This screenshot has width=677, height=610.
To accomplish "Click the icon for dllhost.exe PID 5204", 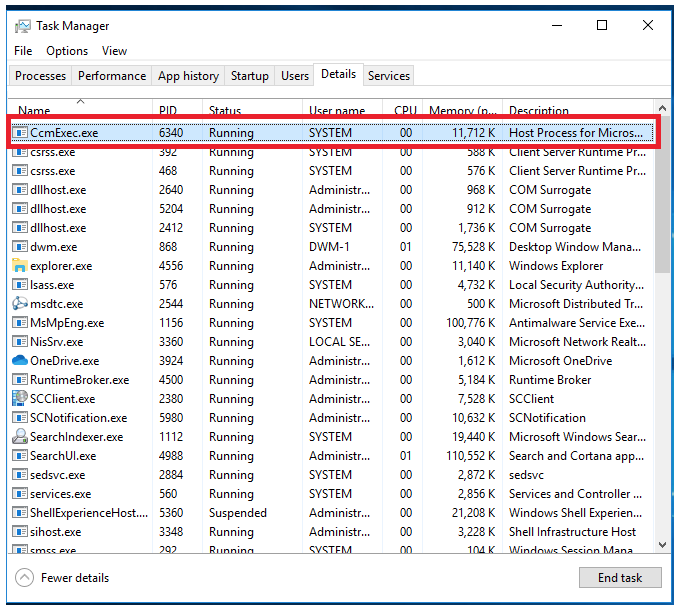I will click(19, 209).
